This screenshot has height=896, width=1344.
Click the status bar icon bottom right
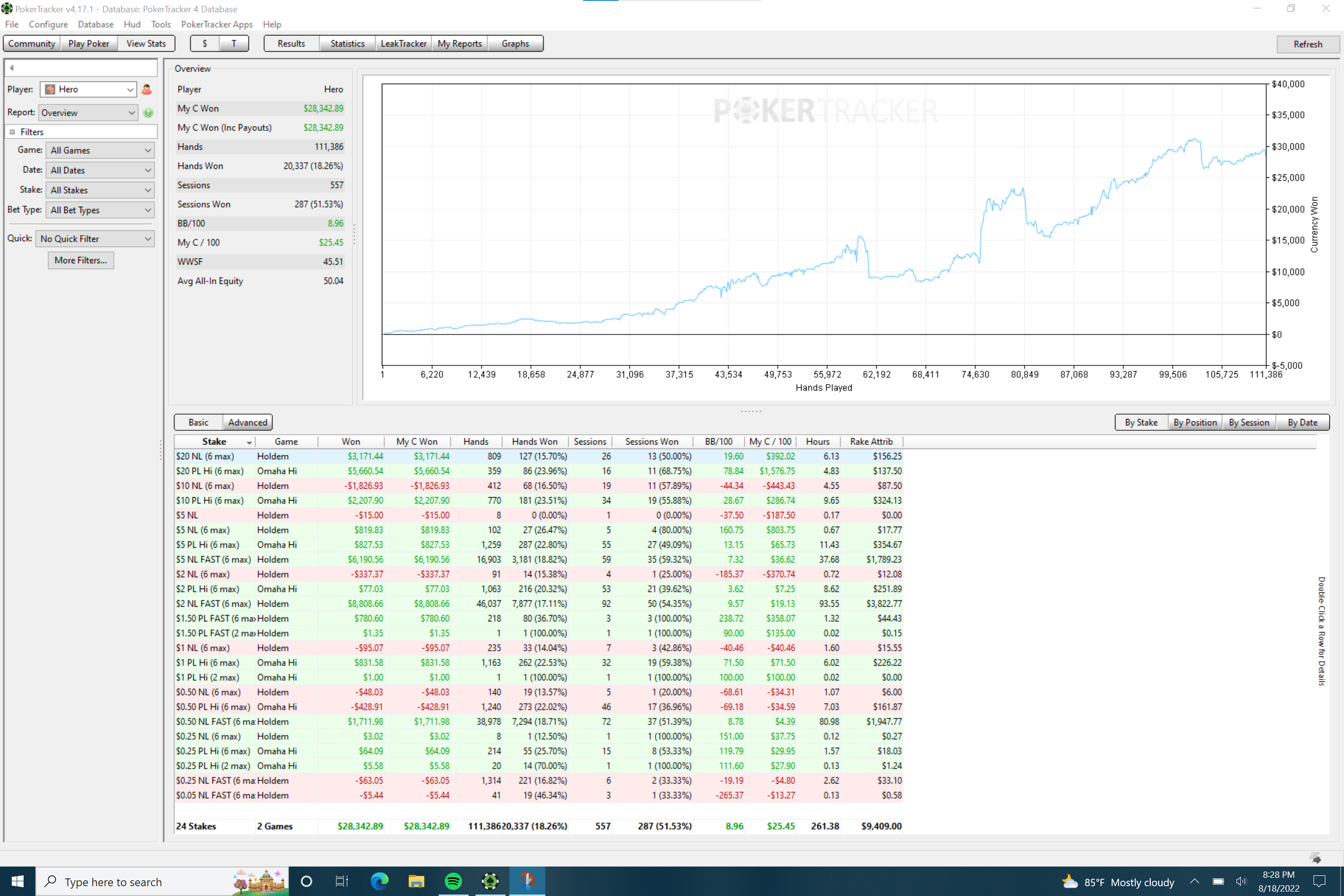pos(1316,858)
